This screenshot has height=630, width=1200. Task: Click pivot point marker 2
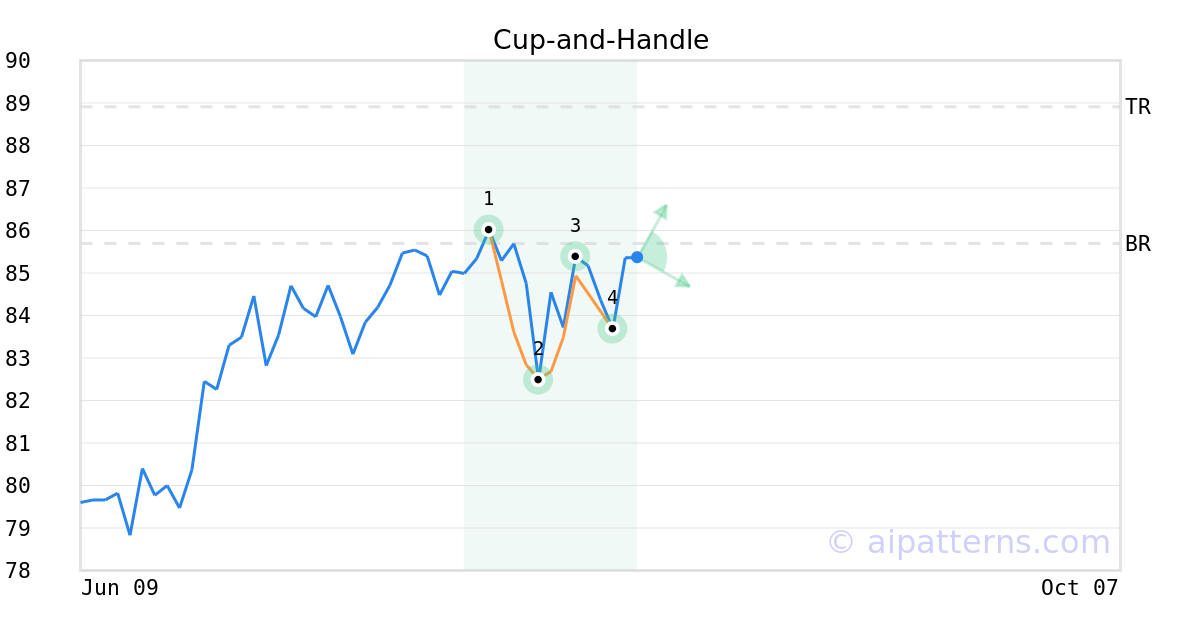(538, 379)
